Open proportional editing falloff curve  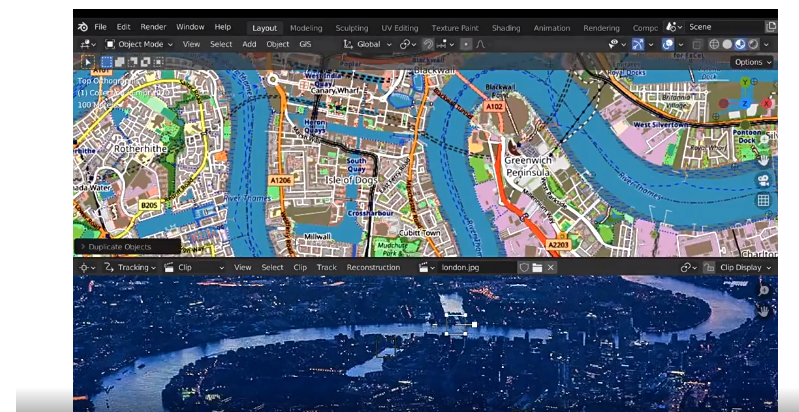click(x=480, y=44)
